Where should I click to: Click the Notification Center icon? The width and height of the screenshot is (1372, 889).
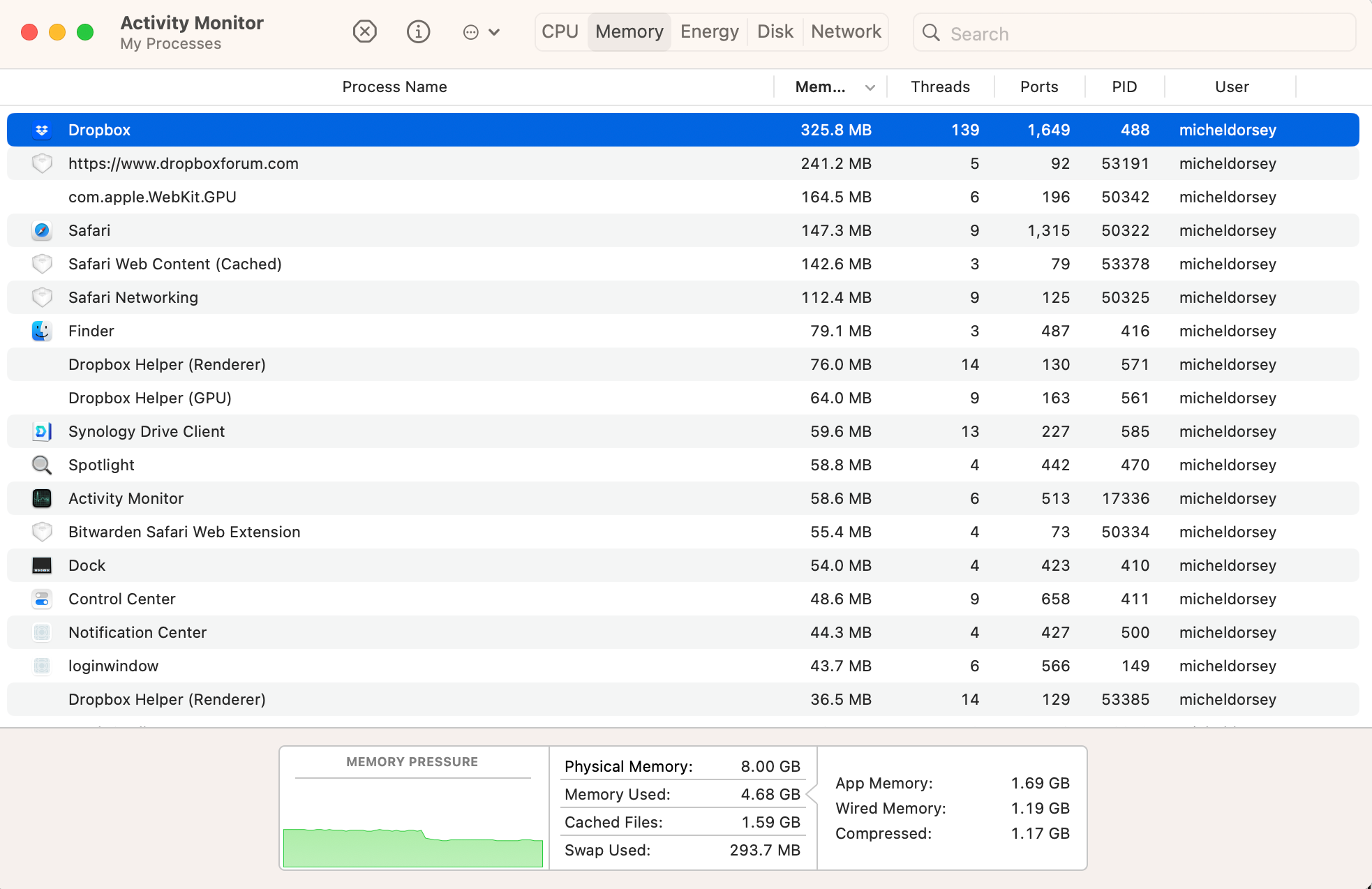42,632
